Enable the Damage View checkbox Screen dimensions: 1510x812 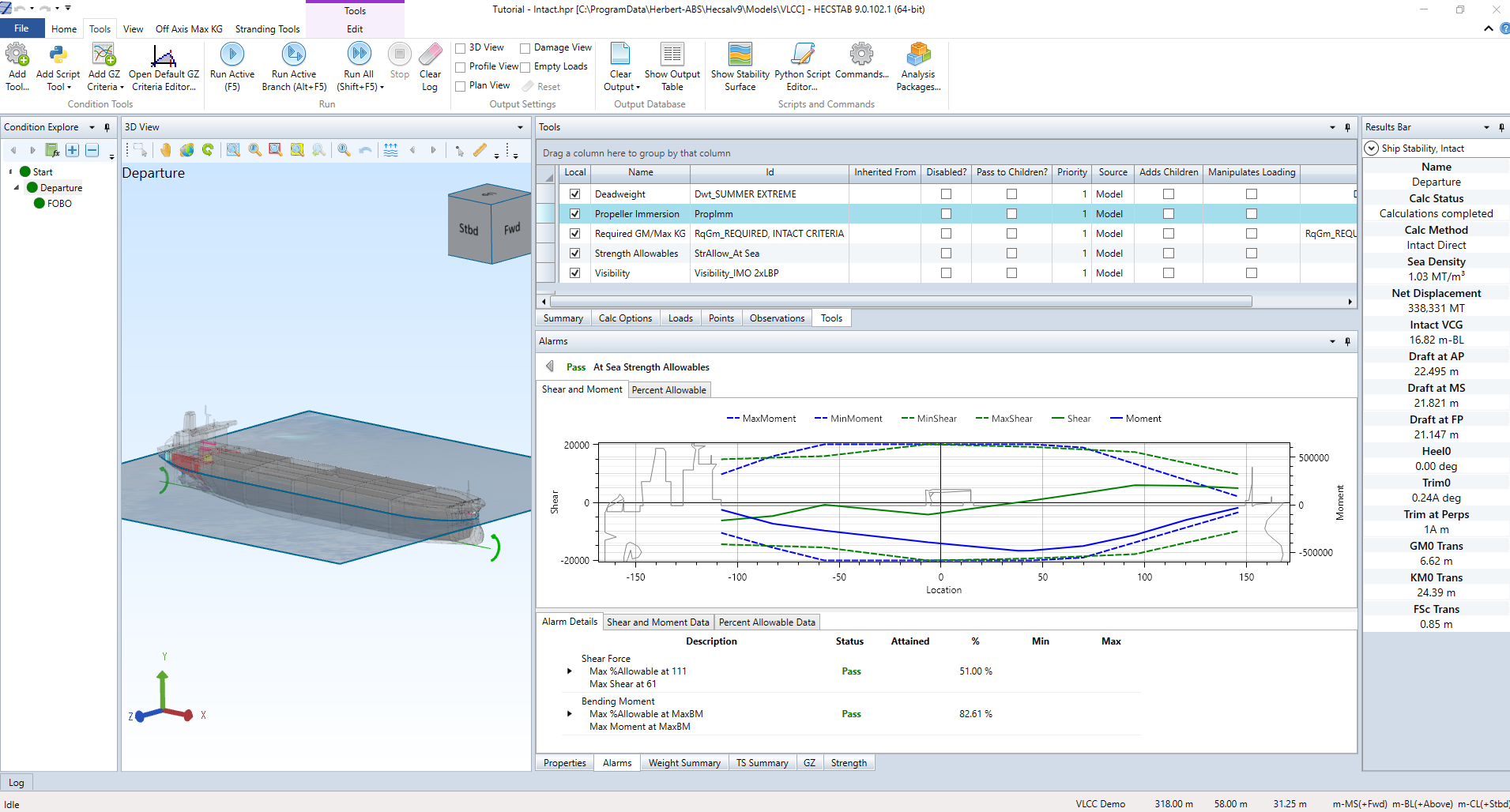click(x=525, y=48)
